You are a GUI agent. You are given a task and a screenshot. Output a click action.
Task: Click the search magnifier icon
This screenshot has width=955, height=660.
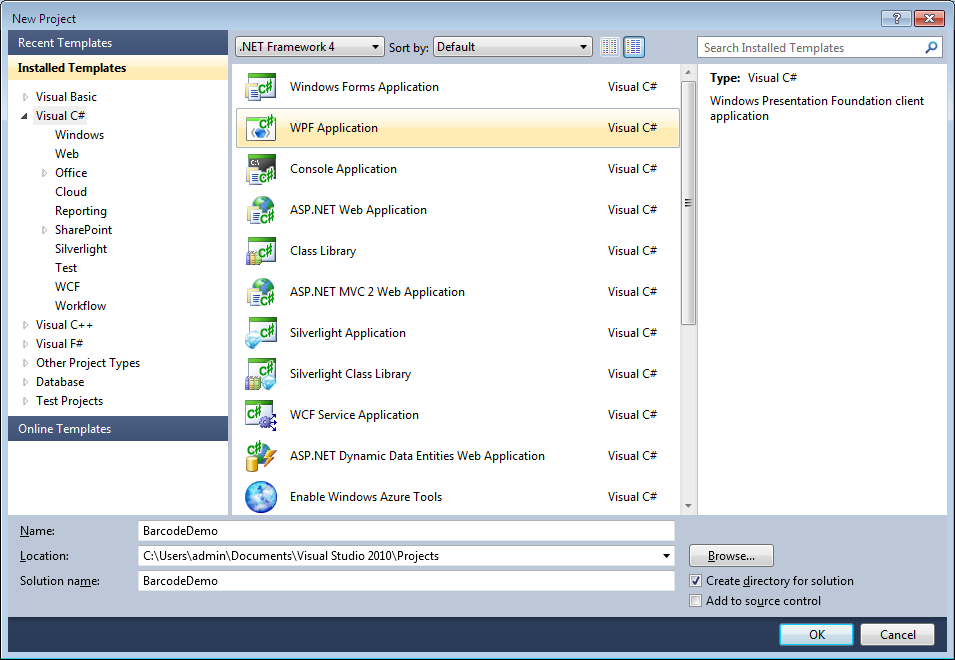pos(932,47)
